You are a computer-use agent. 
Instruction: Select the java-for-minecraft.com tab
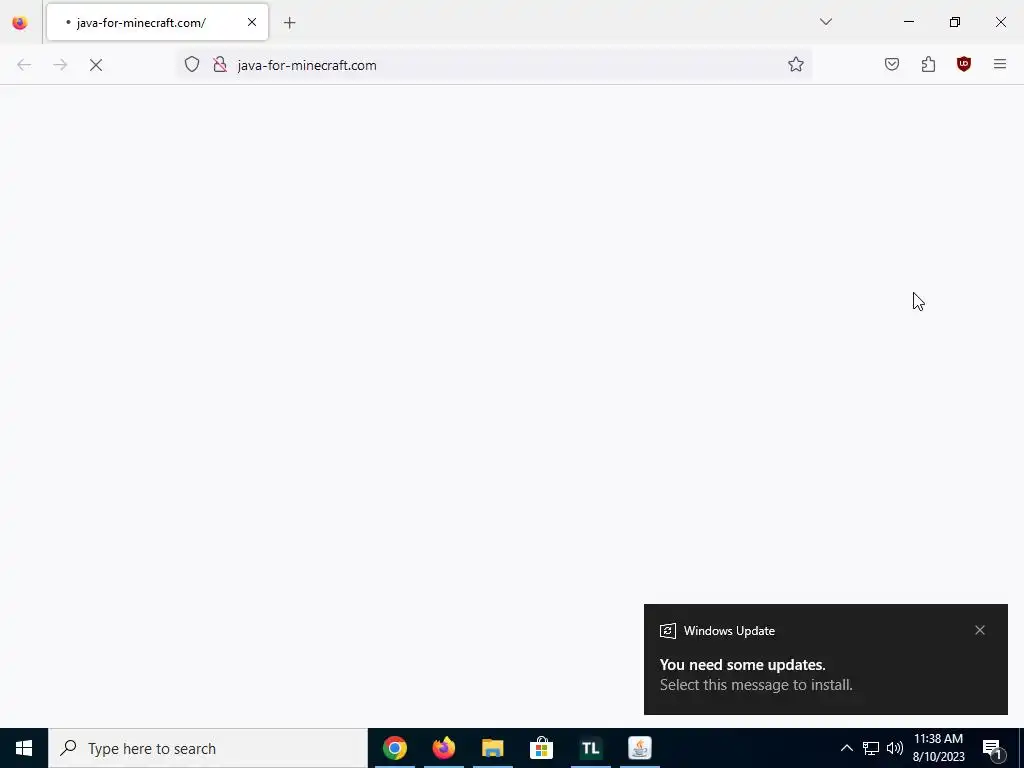[x=157, y=22]
